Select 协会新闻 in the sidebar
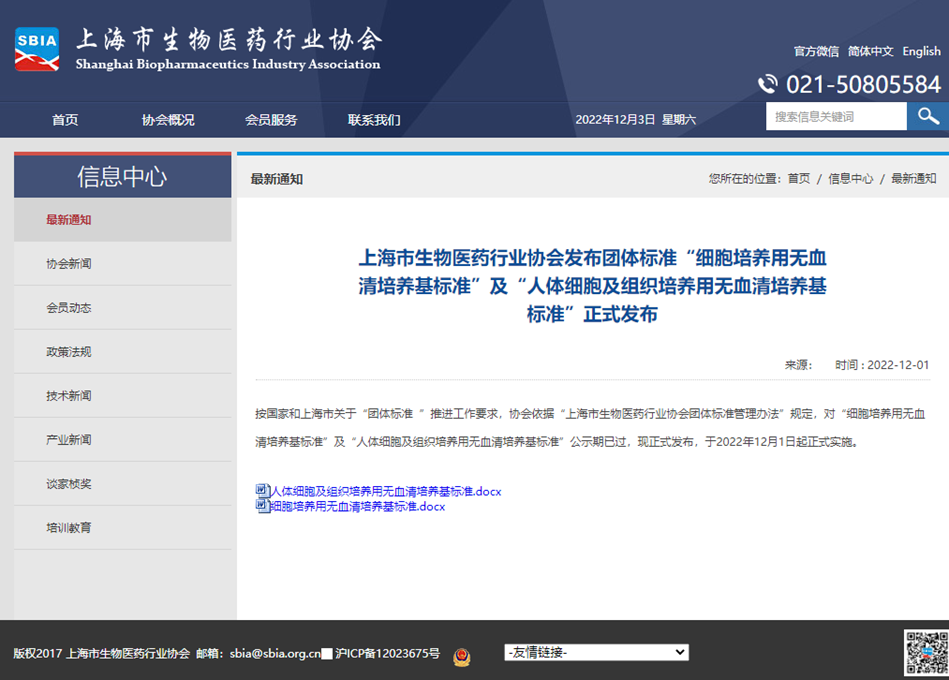This screenshot has height=680, width=949. click(x=68, y=264)
